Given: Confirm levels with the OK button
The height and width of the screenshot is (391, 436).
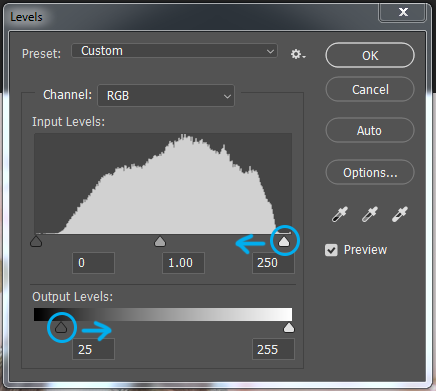Looking at the screenshot, I should point(370,55).
